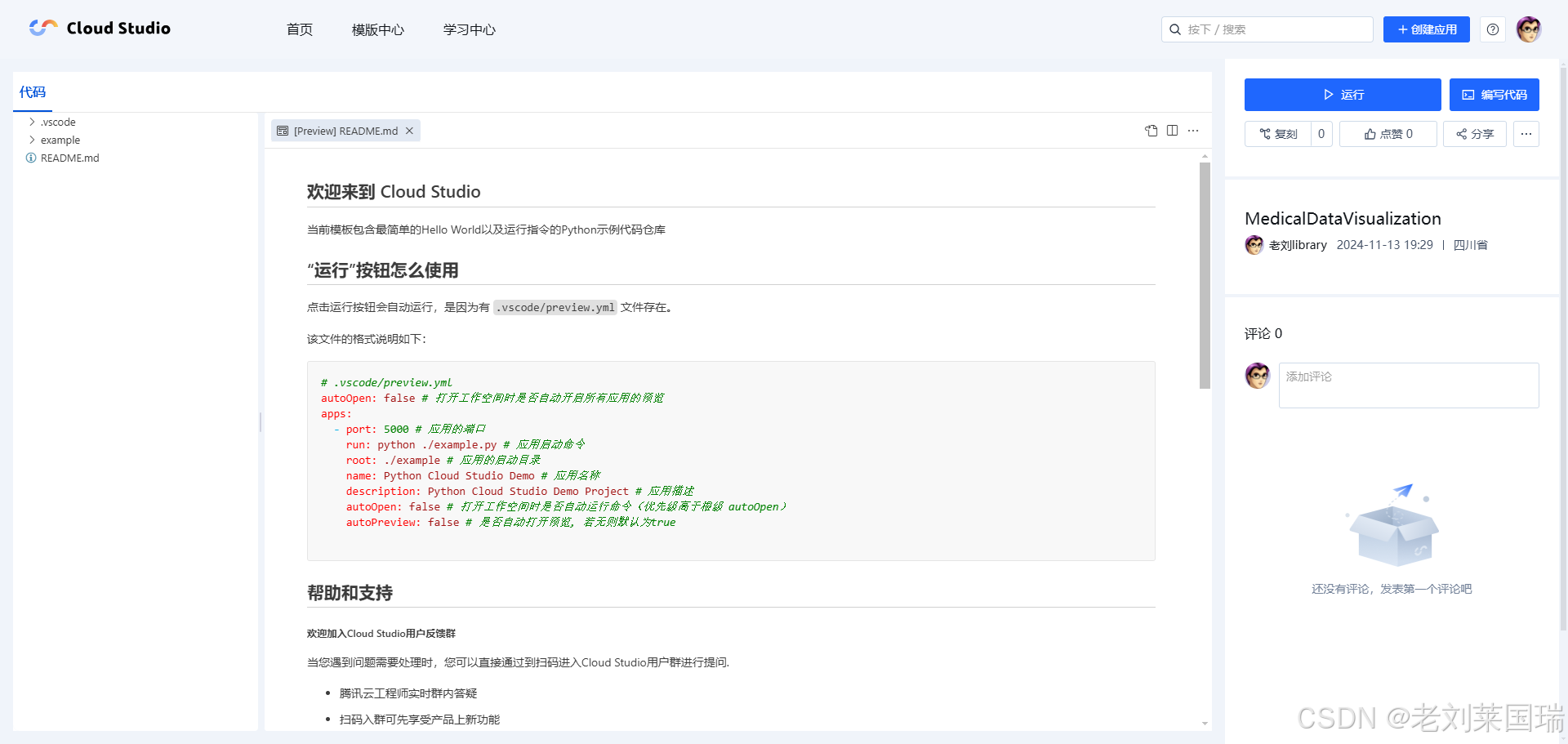Select the 代码 tab
This screenshot has width=1568, height=744.
[33, 92]
